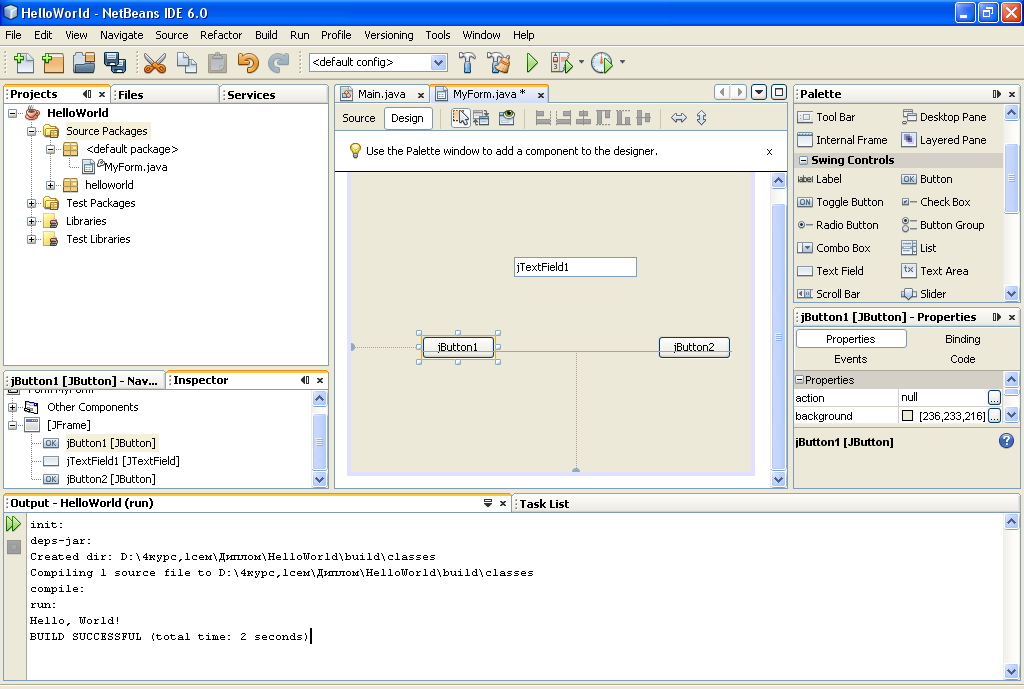Click the Align Left in Column icon
Image resolution: width=1024 pixels, height=689 pixels.
(543, 118)
